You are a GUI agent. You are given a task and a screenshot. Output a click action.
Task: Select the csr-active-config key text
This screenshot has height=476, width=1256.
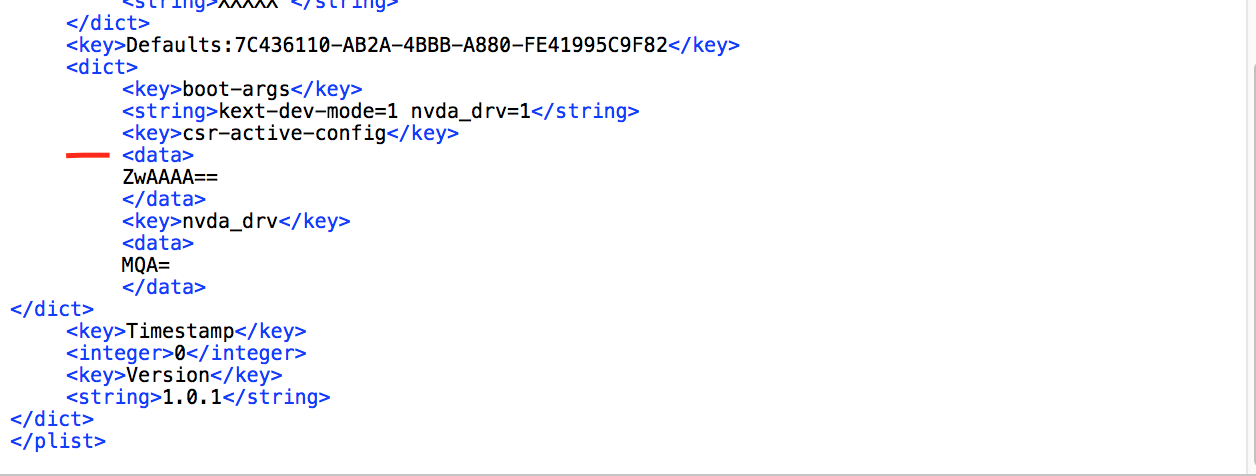pyautogui.click(x=284, y=133)
